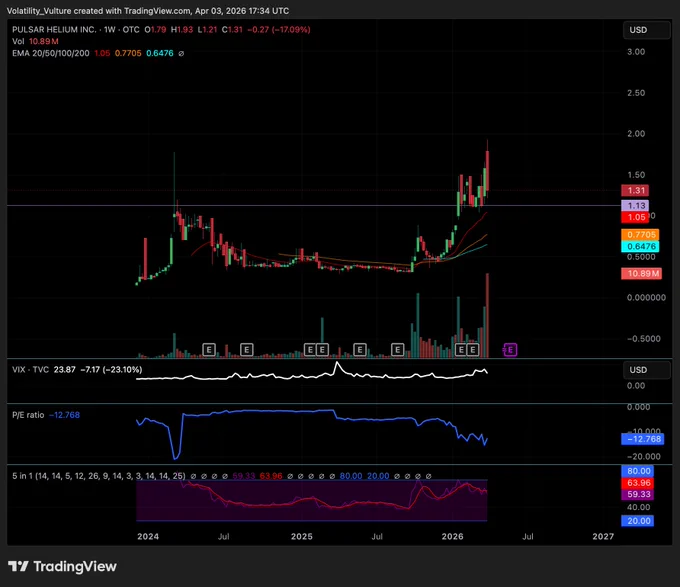Image resolution: width=680 pixels, height=587 pixels.
Task: Click the purple 59.33 axis label
Action: 638,494
